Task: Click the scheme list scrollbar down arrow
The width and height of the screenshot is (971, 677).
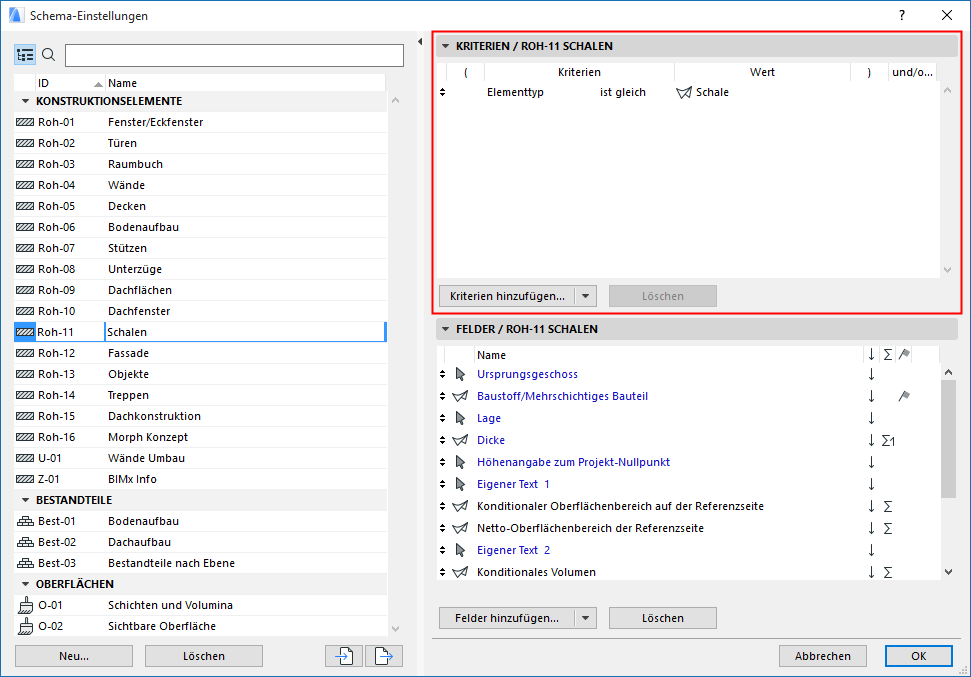Action: click(x=396, y=629)
